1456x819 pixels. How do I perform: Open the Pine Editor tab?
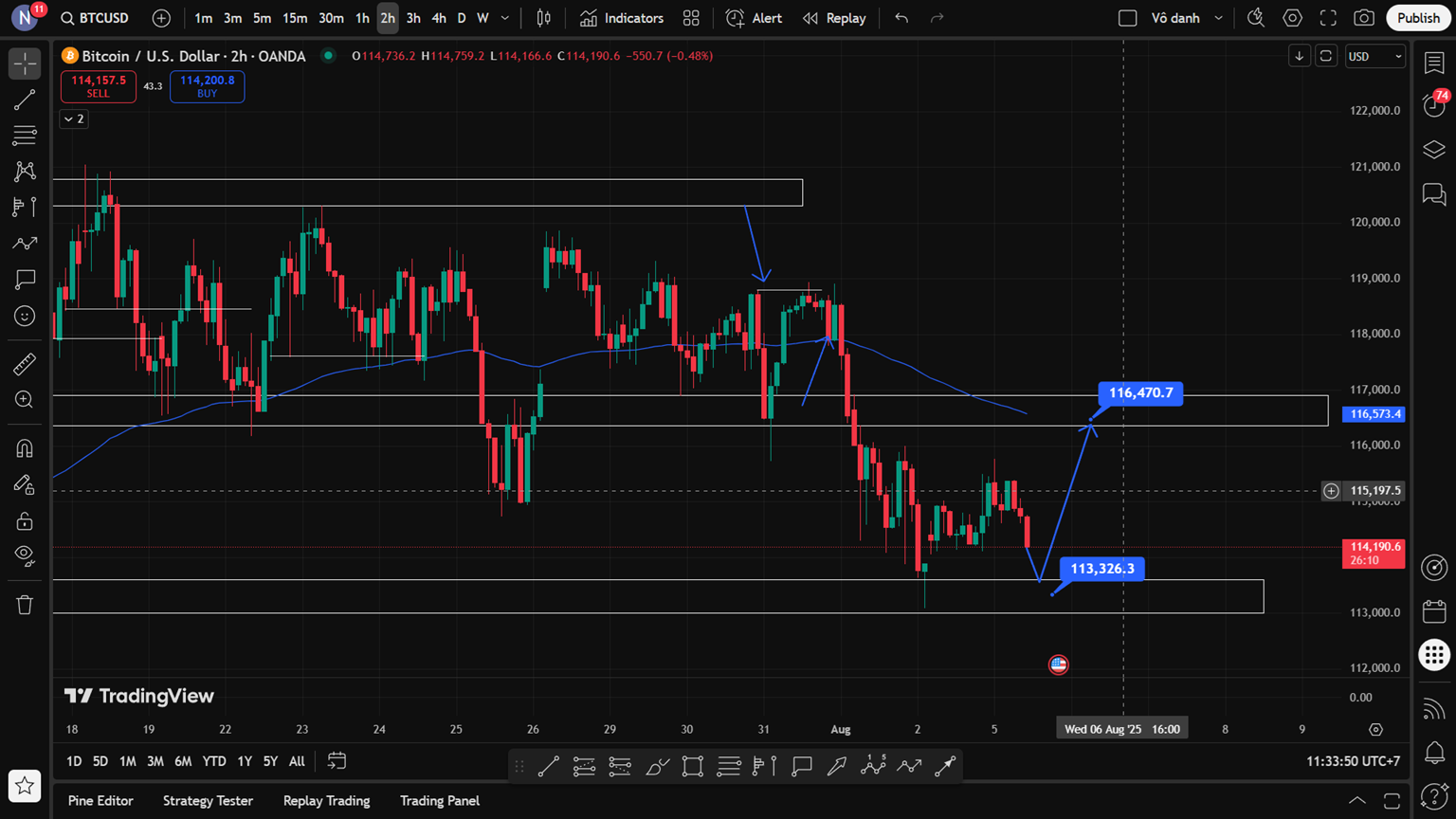coord(100,801)
